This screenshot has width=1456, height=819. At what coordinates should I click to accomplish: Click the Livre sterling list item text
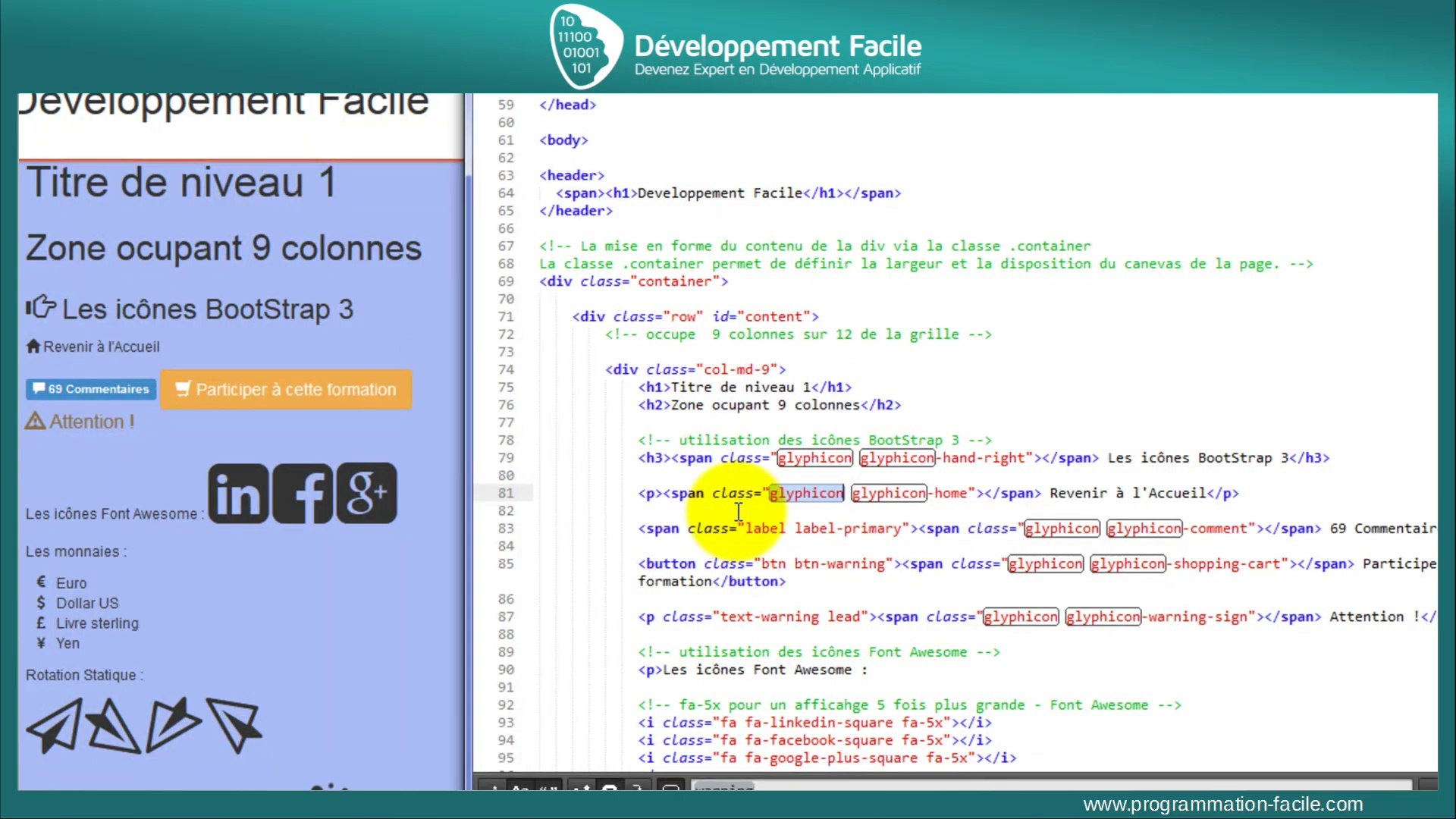pyautogui.click(x=97, y=623)
